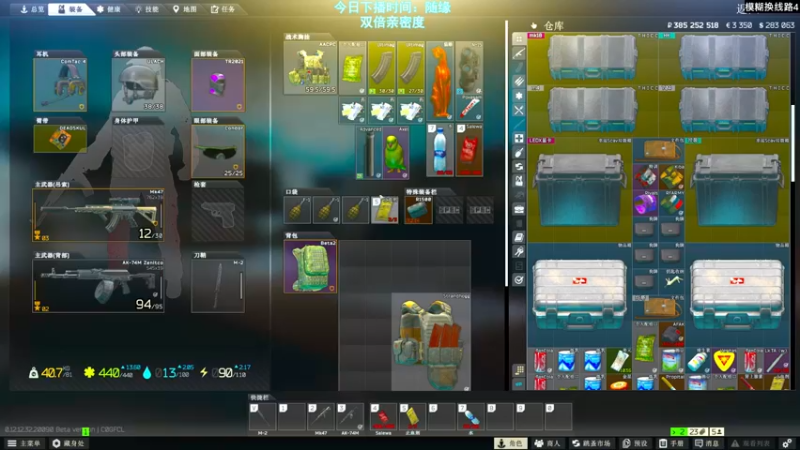Select hotbar slot 2 Mk47
800x450 pixels.
(x=321, y=417)
